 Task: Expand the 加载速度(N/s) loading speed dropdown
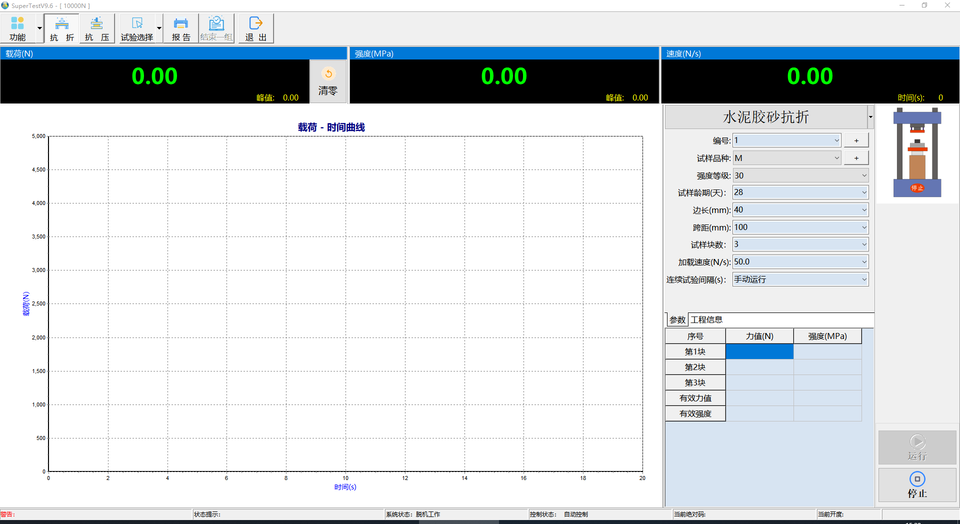coord(800,262)
